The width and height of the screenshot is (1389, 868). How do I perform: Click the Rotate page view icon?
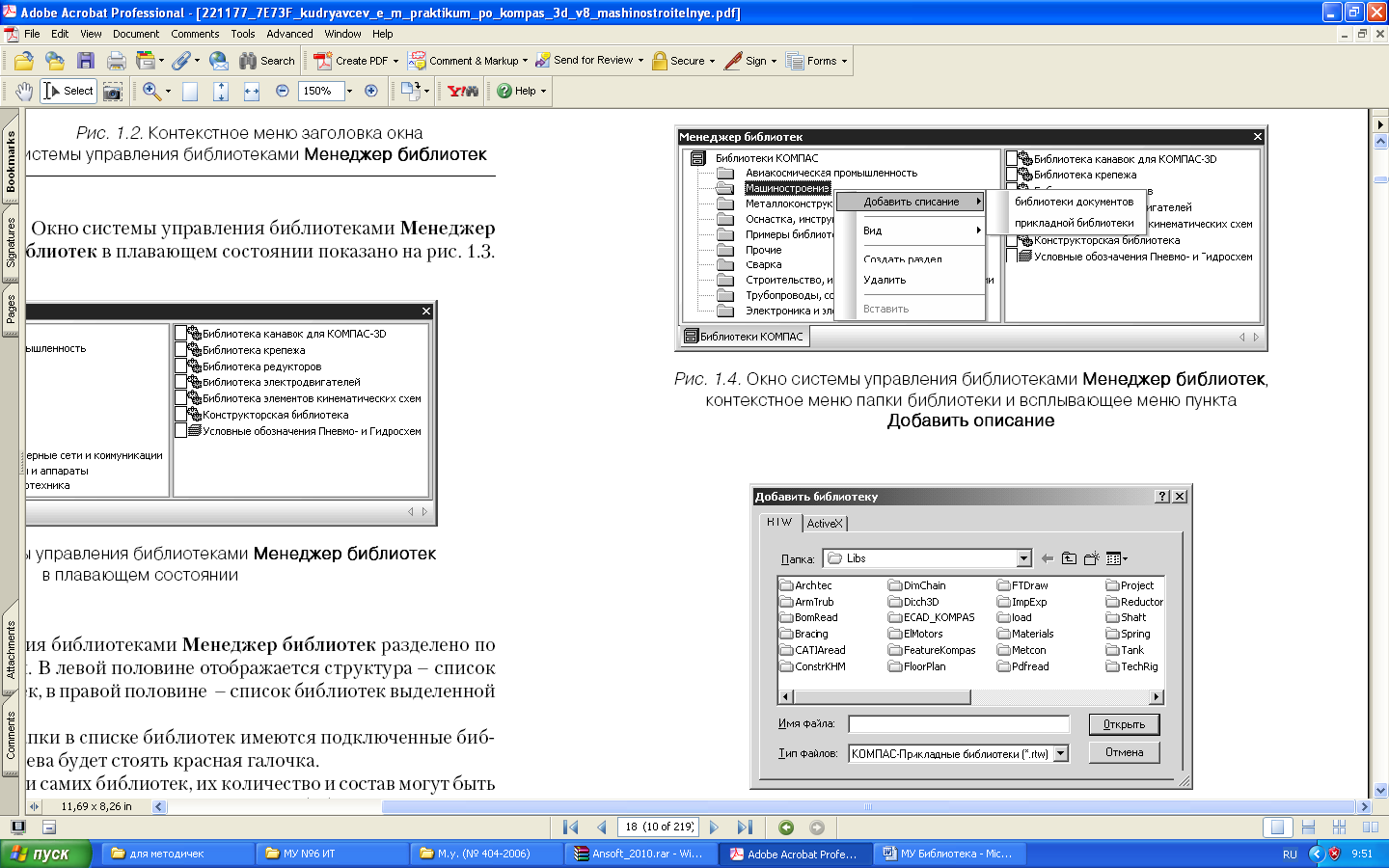(410, 91)
